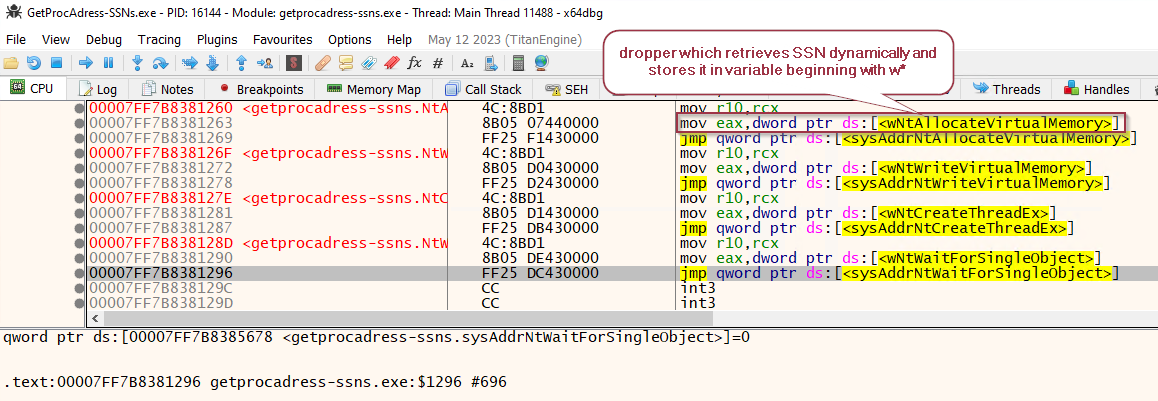Step into the current instruction
The width and height of the screenshot is (1158, 401).
click(x=137, y=64)
